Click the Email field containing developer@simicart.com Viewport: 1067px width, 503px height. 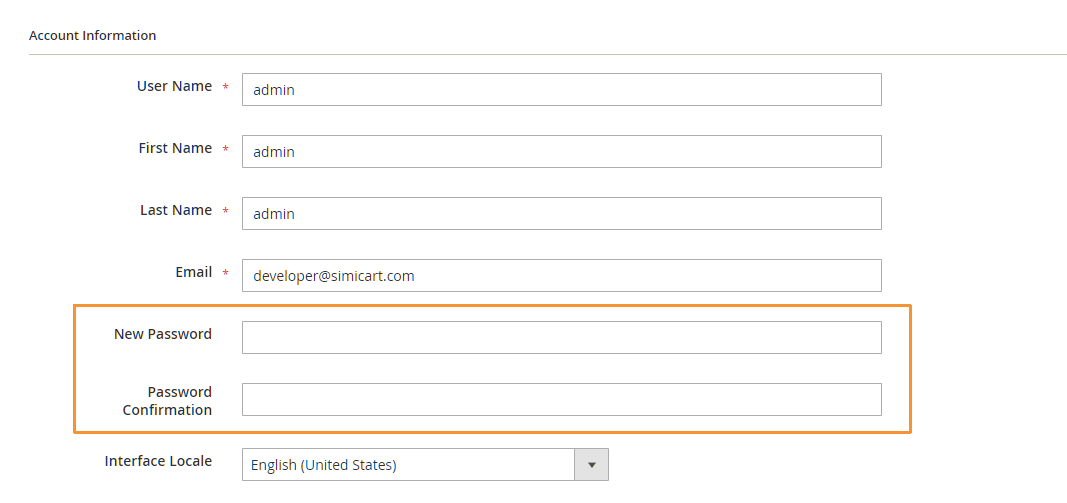point(561,275)
